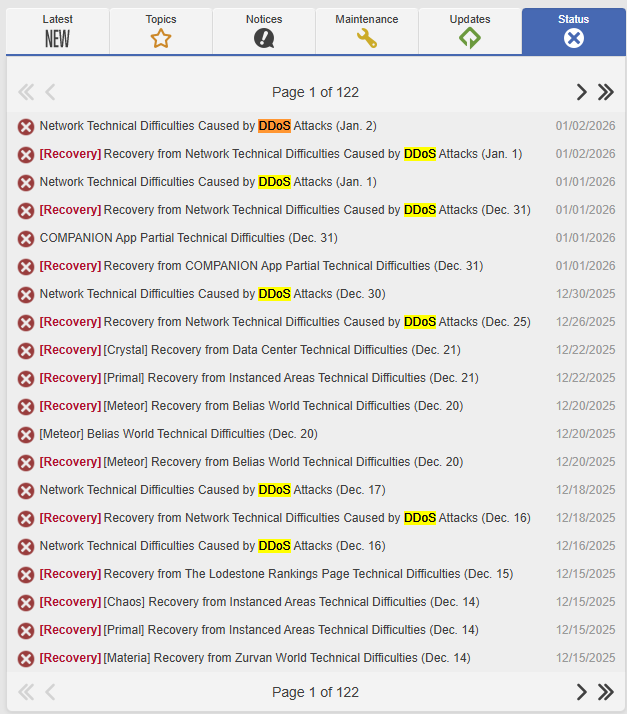Viewport: 627px width, 714px height.
Task: Click status icon beside COMPANION App Partial Difficulties
Action: click(26, 239)
